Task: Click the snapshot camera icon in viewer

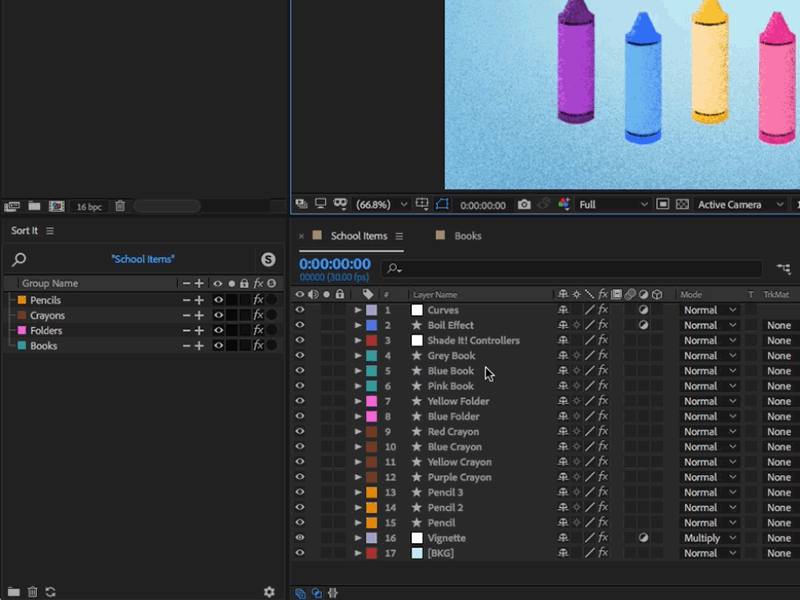Action: click(x=524, y=204)
